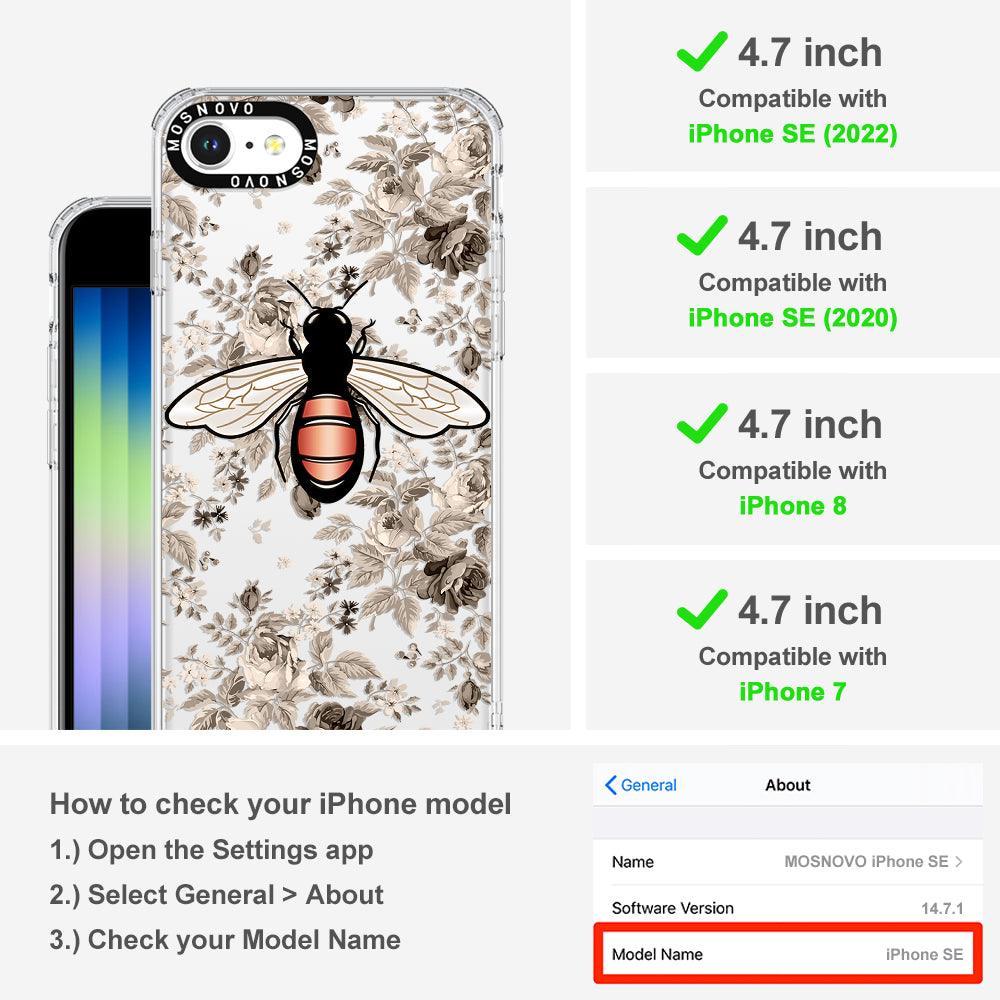Click the iPhone 7 green label

[793, 692]
